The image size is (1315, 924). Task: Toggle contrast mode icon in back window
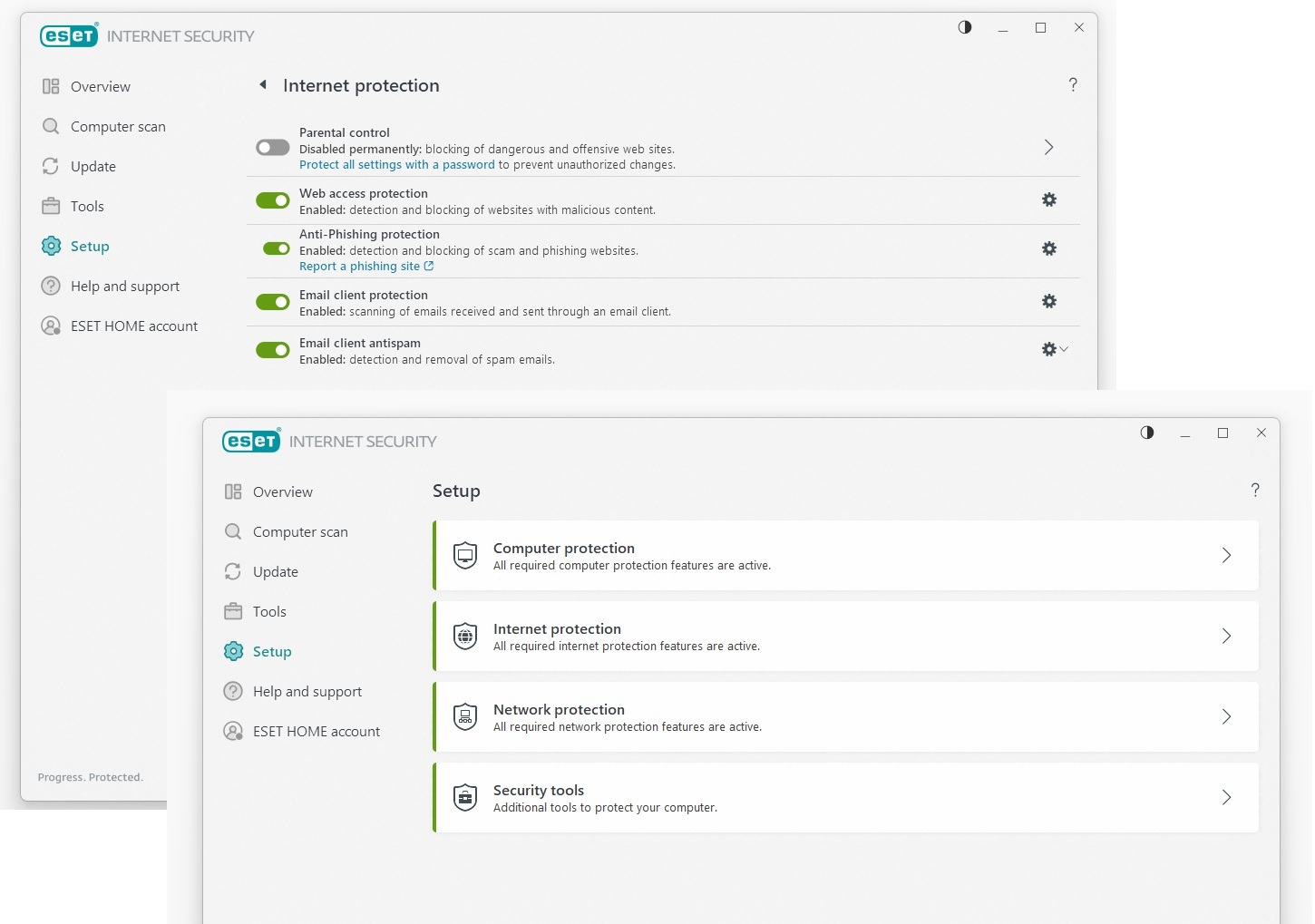click(x=965, y=27)
